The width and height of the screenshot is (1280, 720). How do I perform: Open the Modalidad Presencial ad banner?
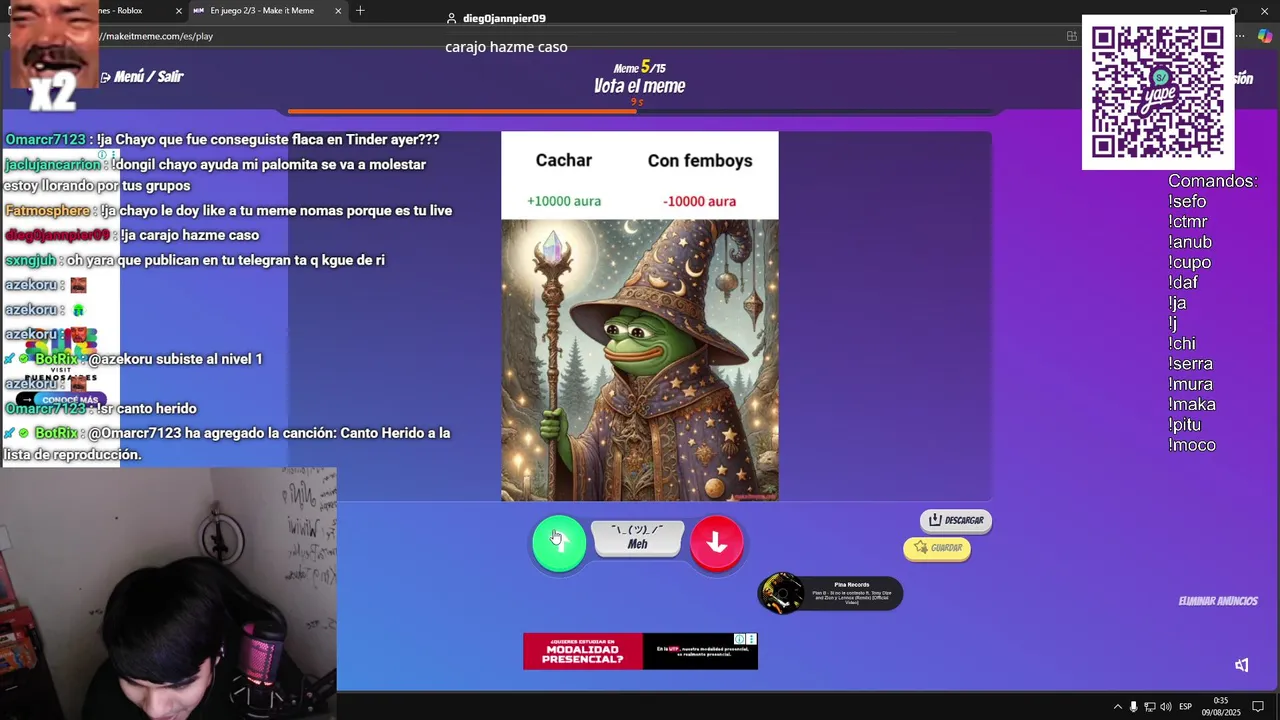pyautogui.click(x=640, y=651)
